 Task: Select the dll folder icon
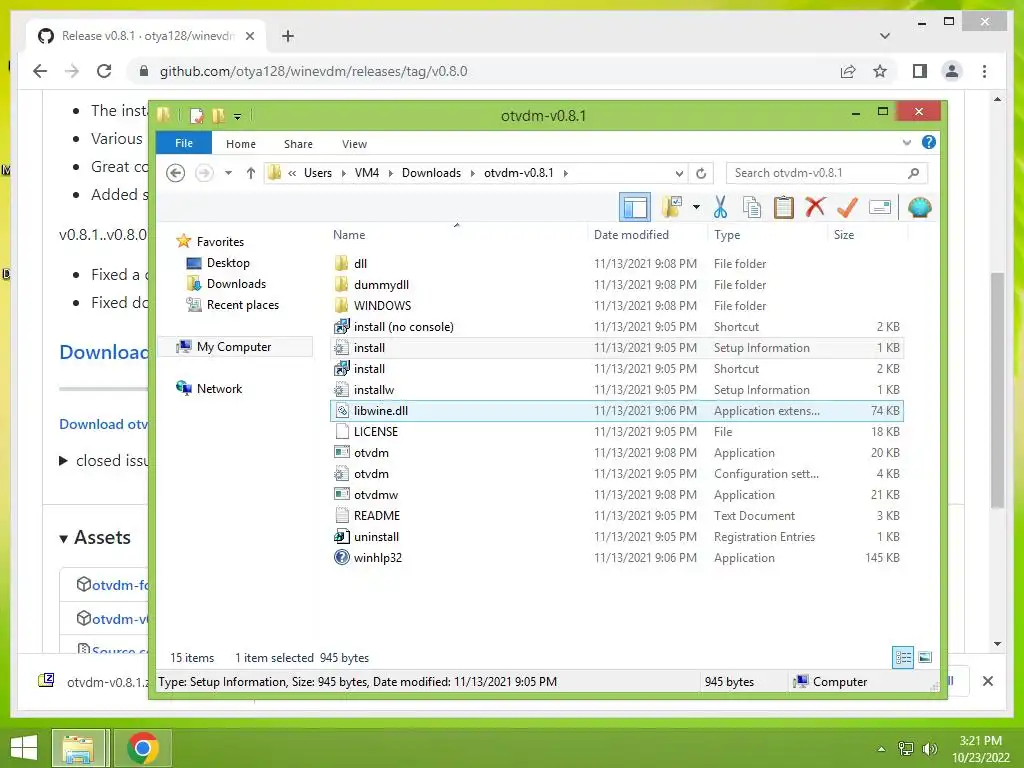[341, 263]
